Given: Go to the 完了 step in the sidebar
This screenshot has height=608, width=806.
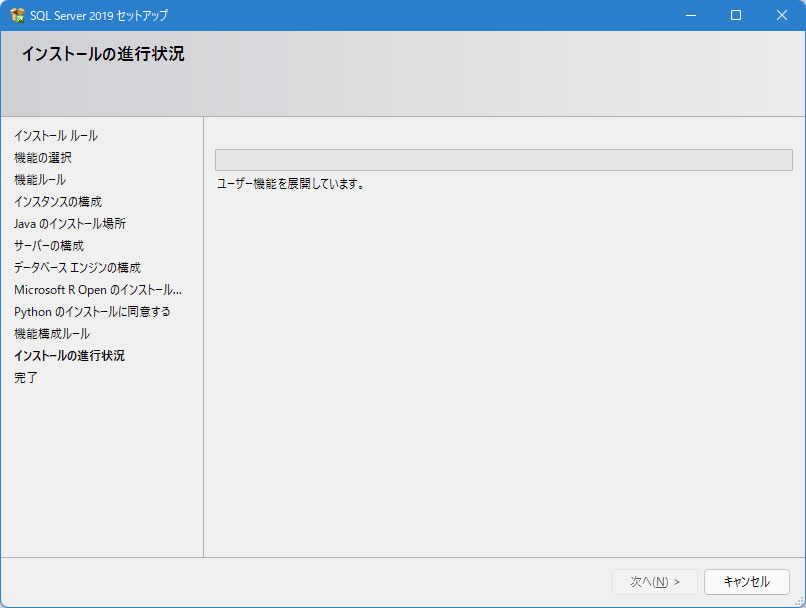Looking at the screenshot, I should click(26, 378).
